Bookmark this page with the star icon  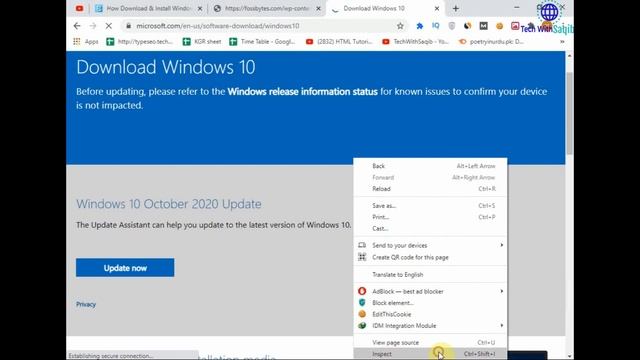[400, 26]
